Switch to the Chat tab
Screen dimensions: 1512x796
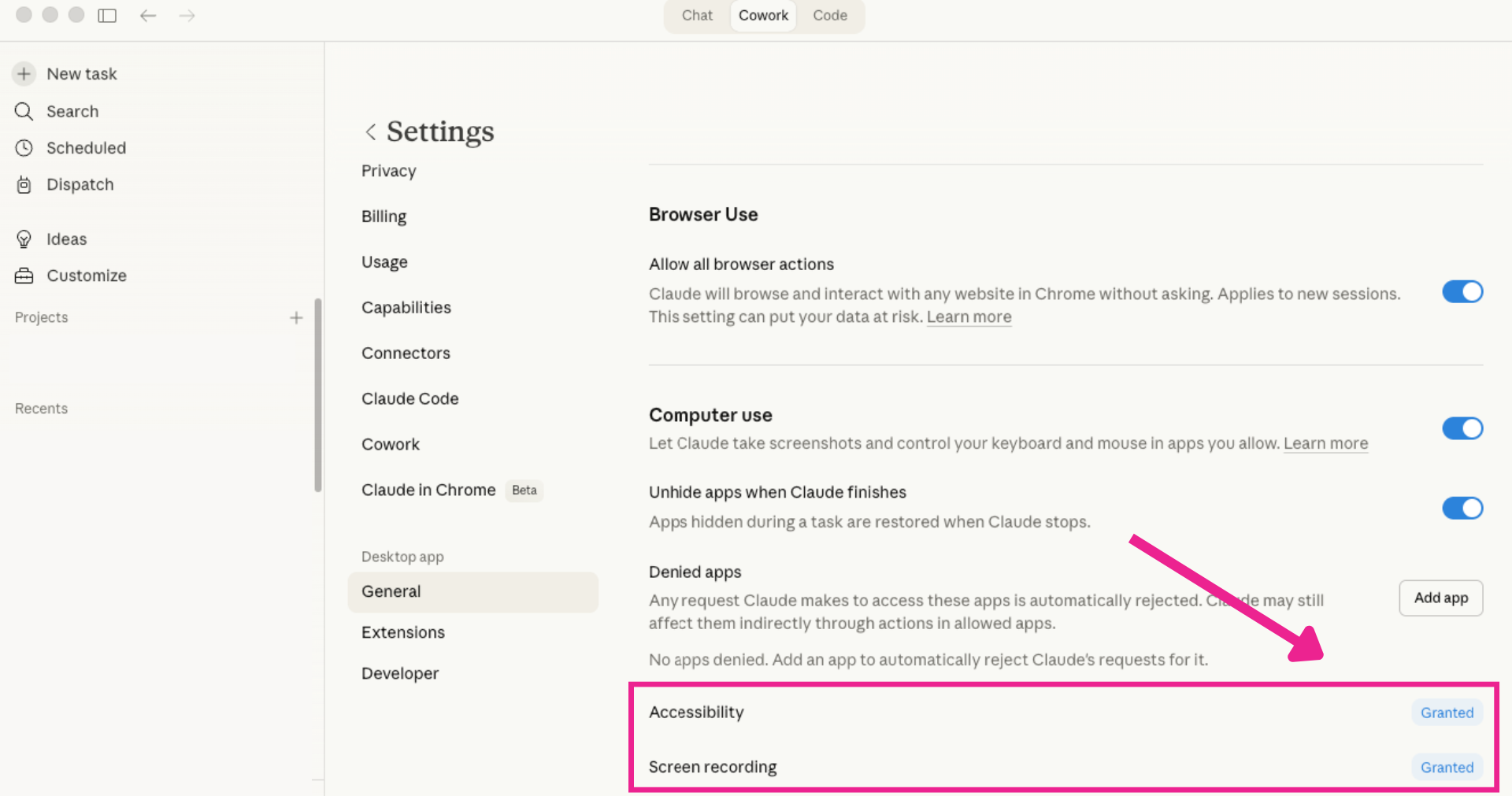click(x=696, y=16)
